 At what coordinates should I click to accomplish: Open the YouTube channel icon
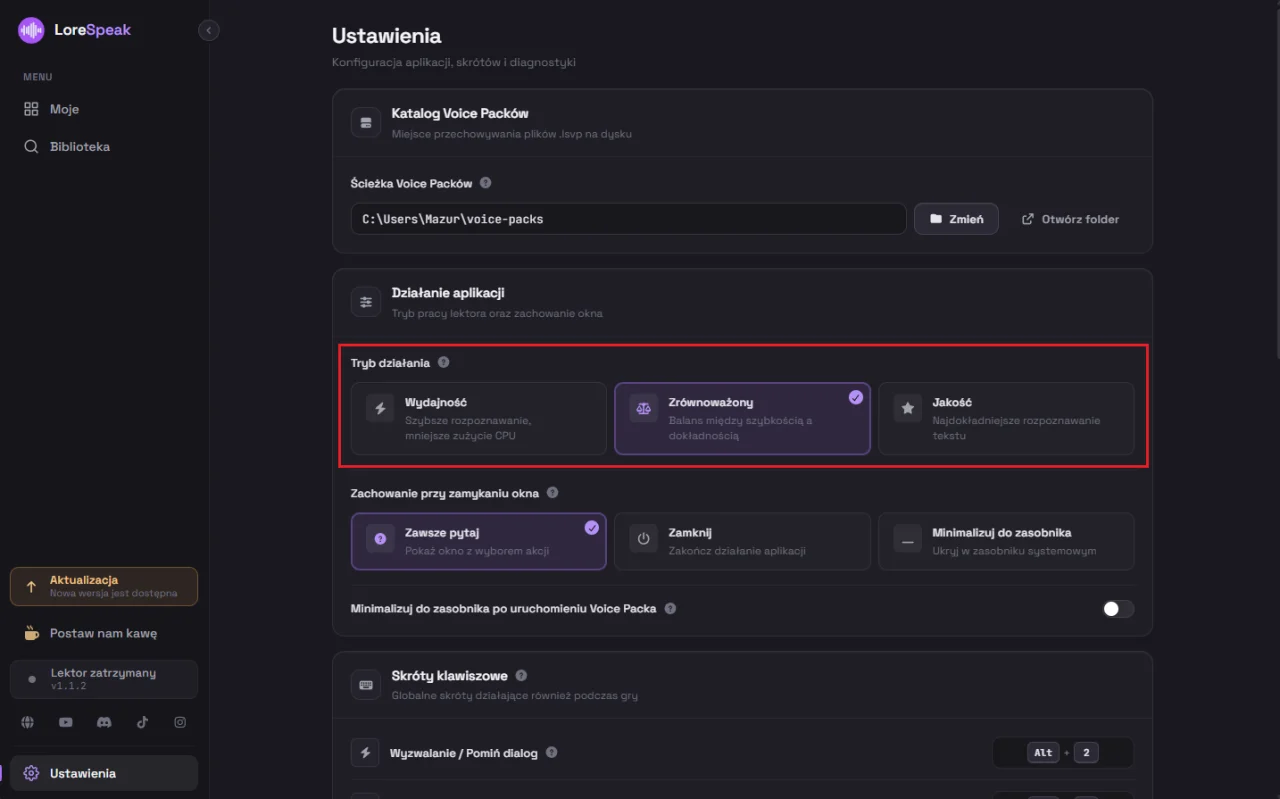66,722
